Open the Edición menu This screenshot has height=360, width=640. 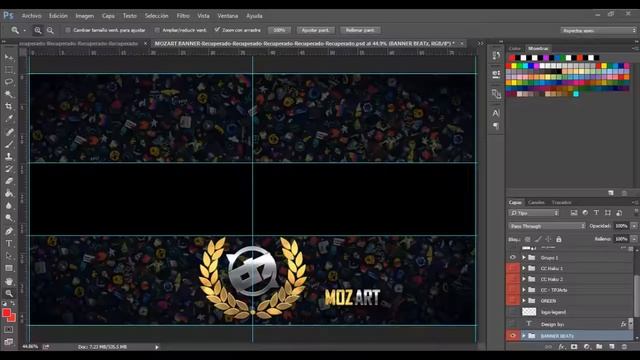coord(58,16)
